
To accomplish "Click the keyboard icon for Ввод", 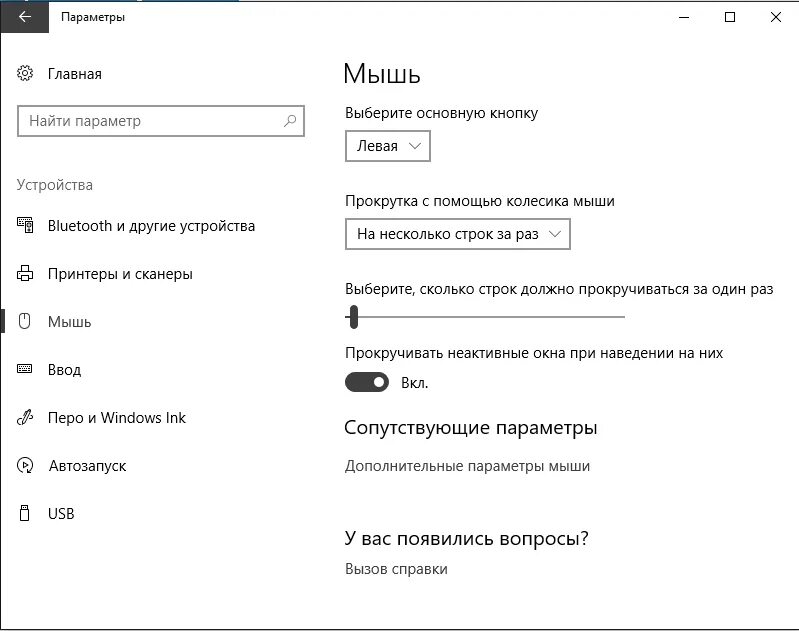I will tap(24, 369).
